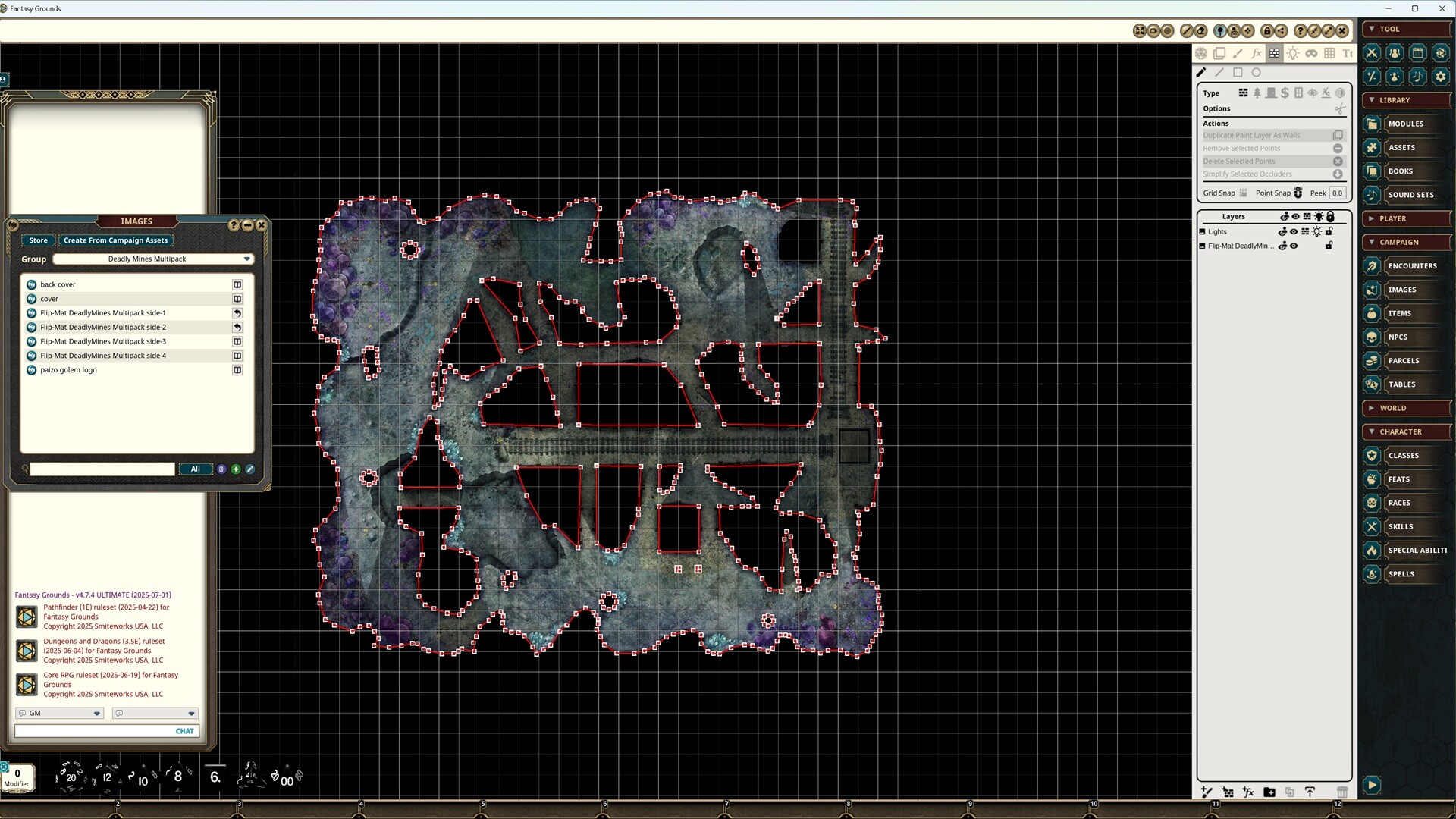Select the door occluder type
The height and width of the screenshot is (819, 1456).
coord(1271,93)
